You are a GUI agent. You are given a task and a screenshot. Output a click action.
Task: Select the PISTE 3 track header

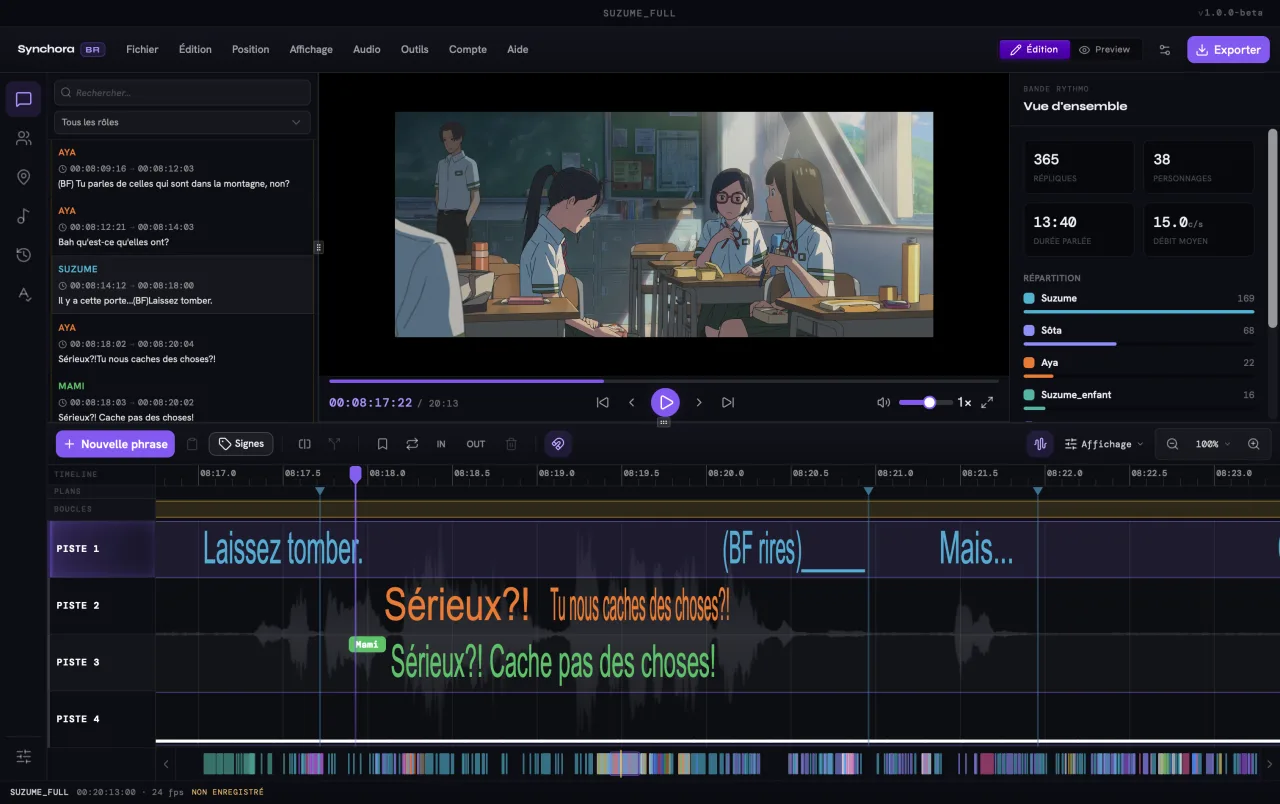(103, 663)
